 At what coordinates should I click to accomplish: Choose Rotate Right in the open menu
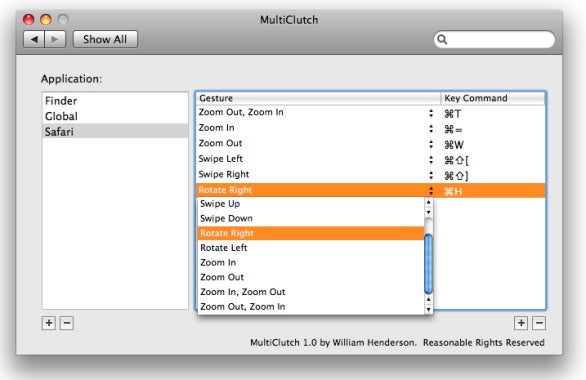pos(311,233)
